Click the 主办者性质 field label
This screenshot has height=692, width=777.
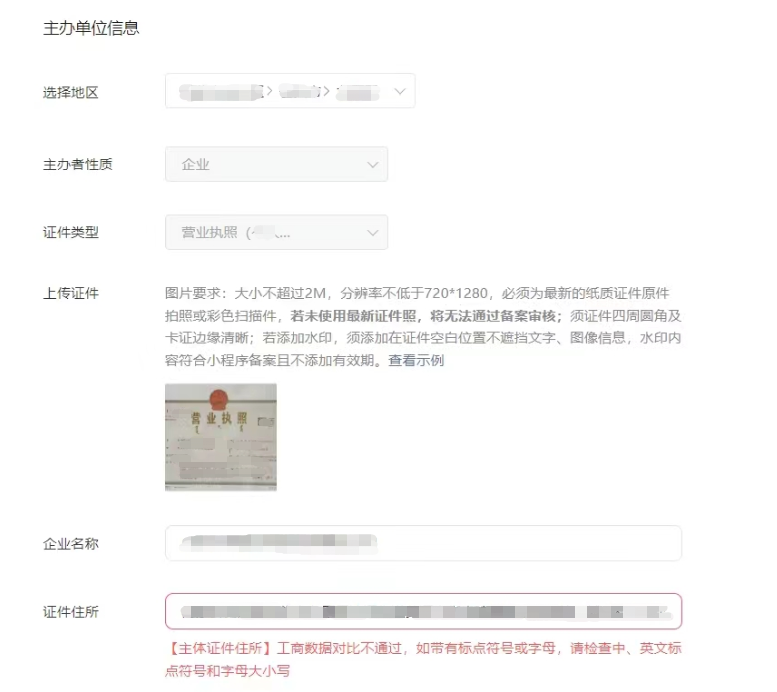(77, 164)
